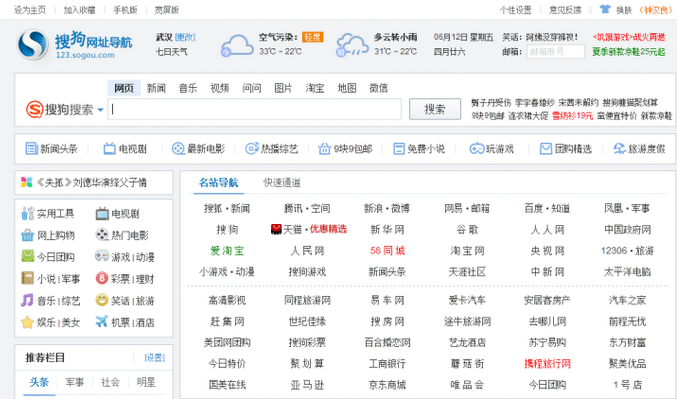This screenshot has width=677, height=399.
Task: Open the 免费小说 book icon
Action: click(399, 149)
